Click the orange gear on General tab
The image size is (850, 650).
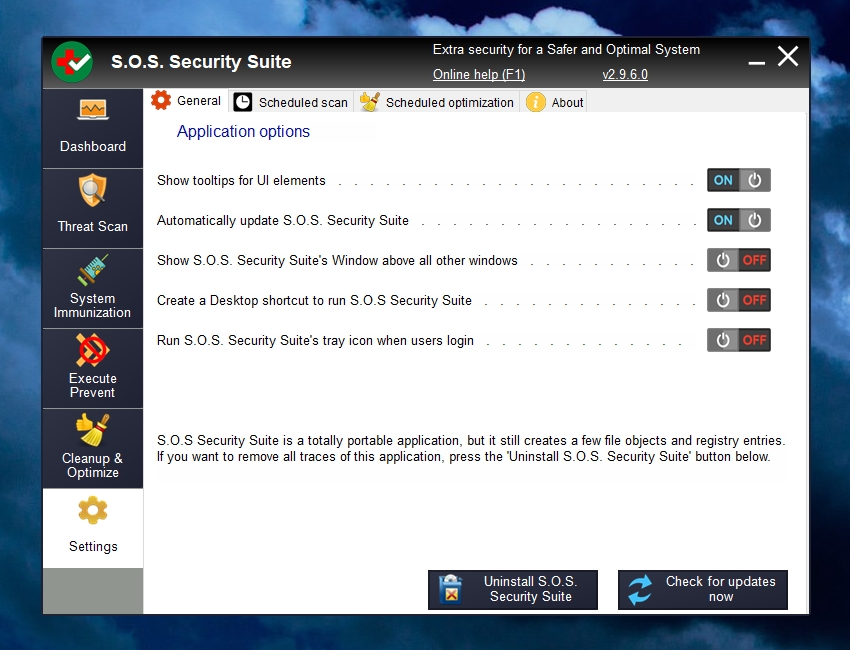click(161, 100)
